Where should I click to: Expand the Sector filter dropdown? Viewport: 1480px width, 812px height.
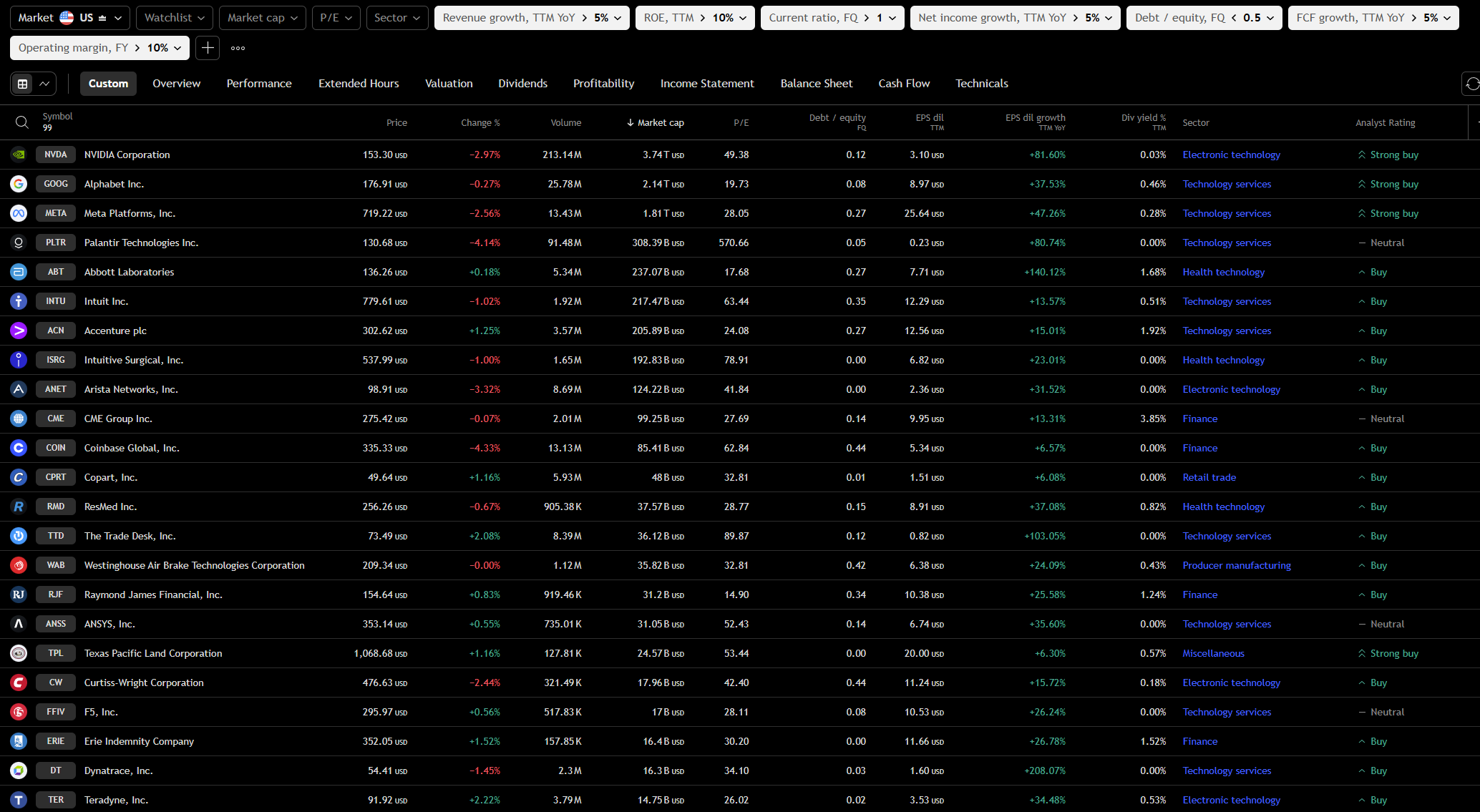tap(397, 18)
